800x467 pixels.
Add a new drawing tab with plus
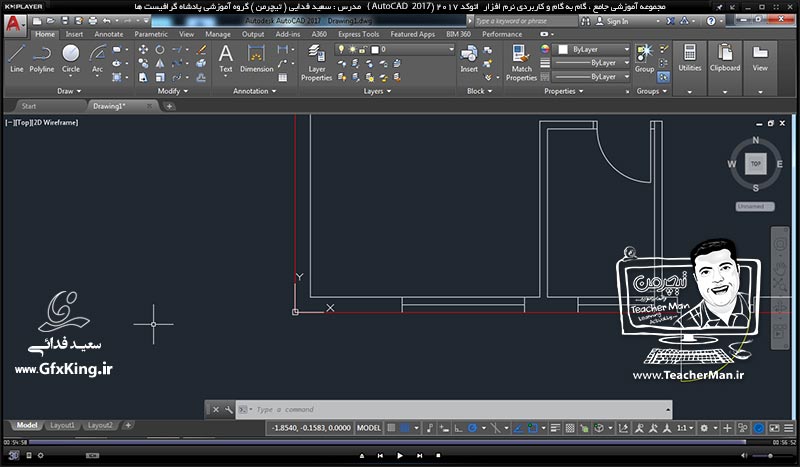point(169,106)
